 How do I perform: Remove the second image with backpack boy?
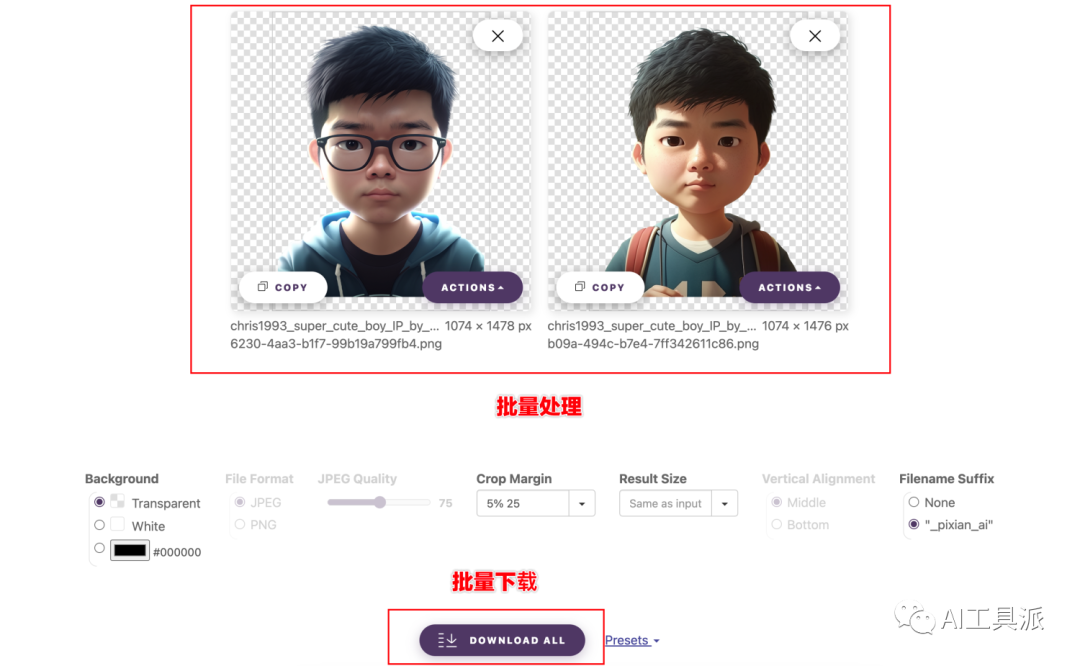[815, 36]
